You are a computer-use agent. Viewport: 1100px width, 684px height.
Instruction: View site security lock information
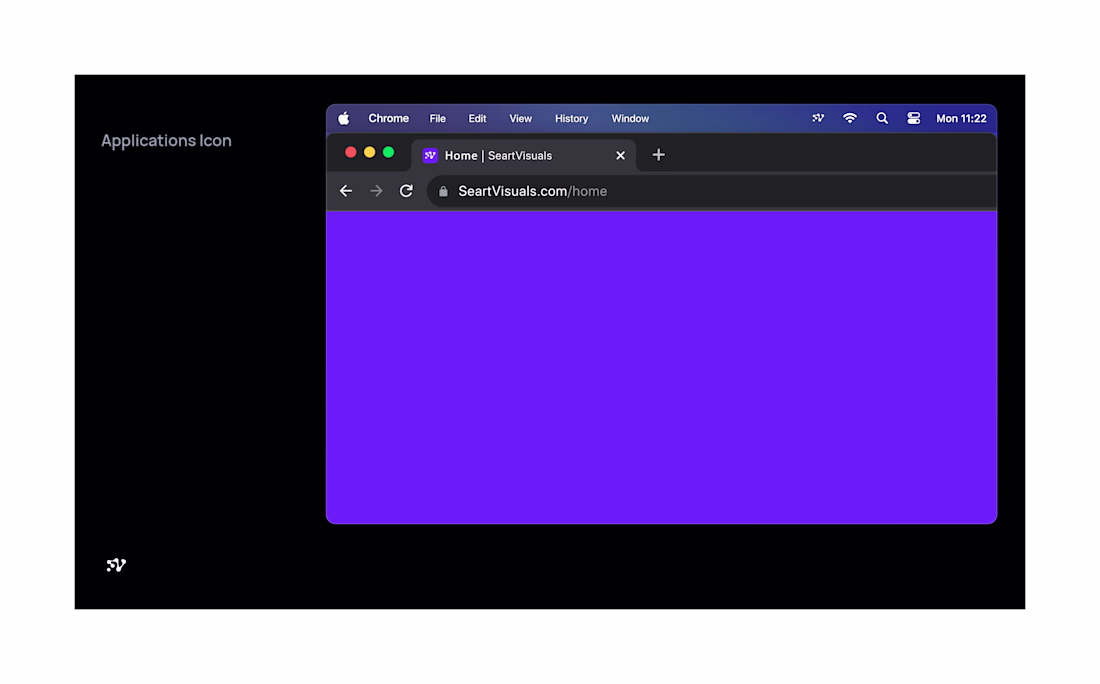point(443,191)
